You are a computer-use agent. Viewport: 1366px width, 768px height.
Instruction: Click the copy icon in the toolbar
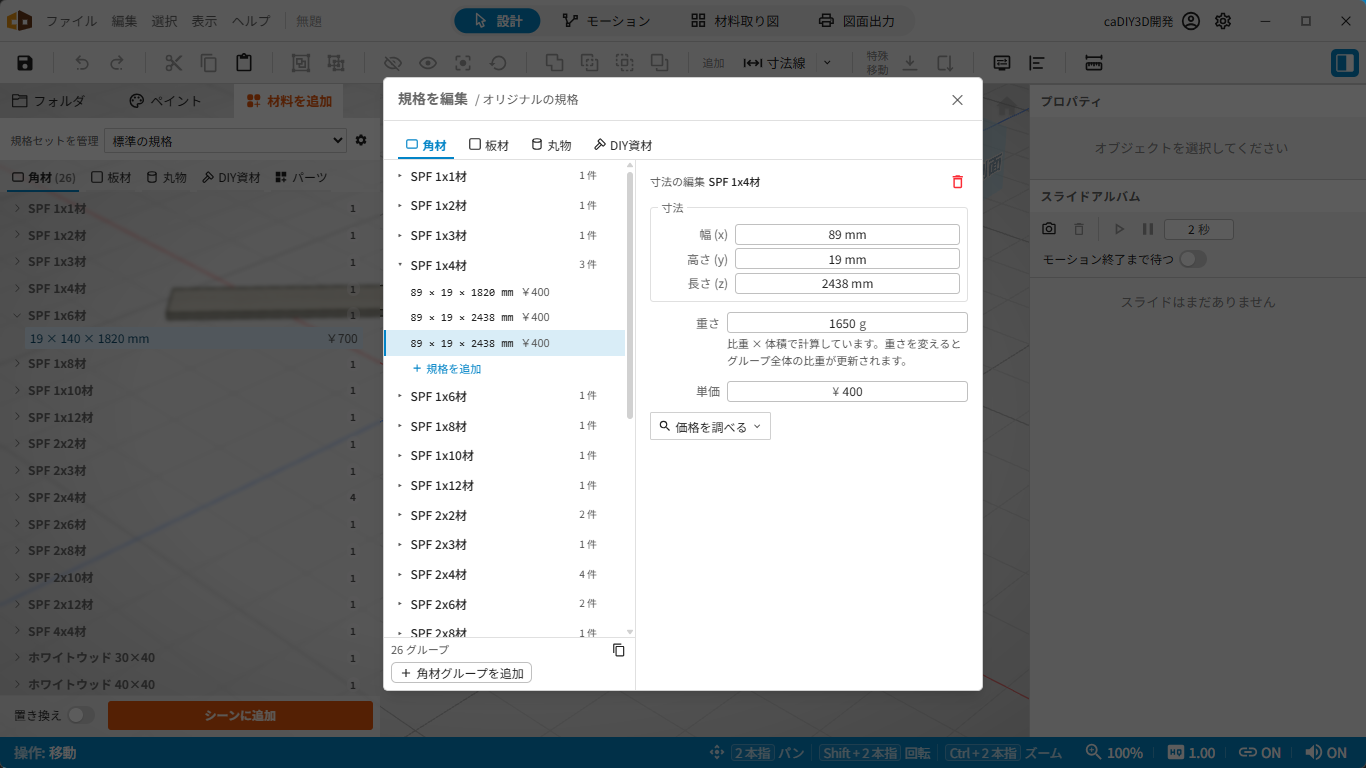click(x=209, y=63)
